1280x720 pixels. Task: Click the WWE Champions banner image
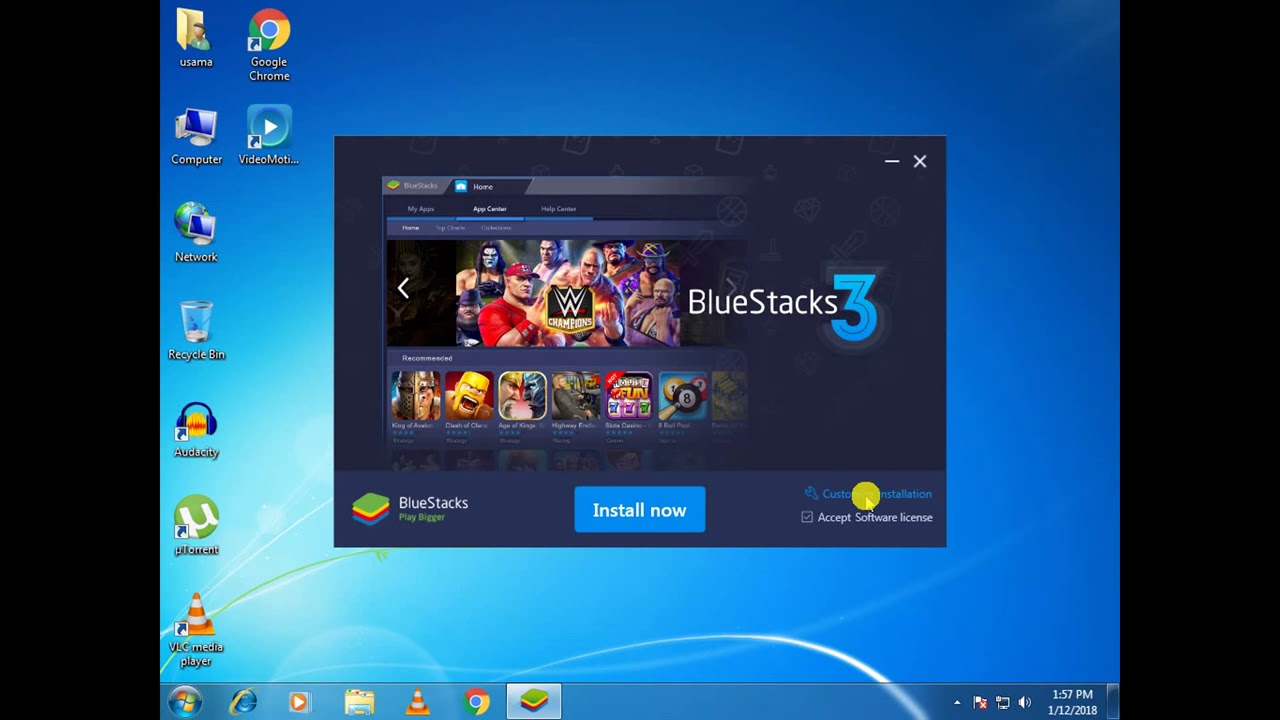(x=568, y=293)
